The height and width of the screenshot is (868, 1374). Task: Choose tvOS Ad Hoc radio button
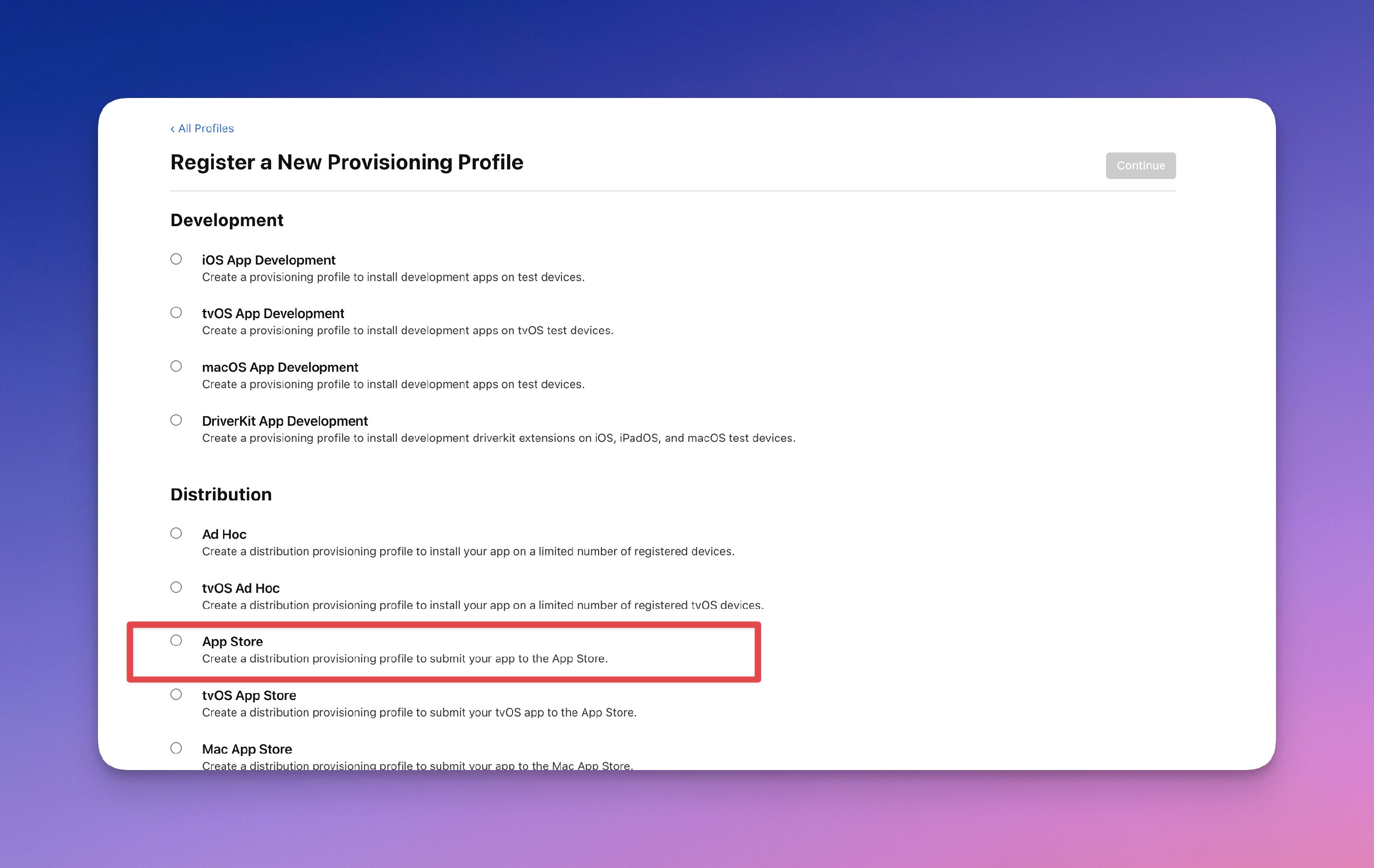click(176, 587)
